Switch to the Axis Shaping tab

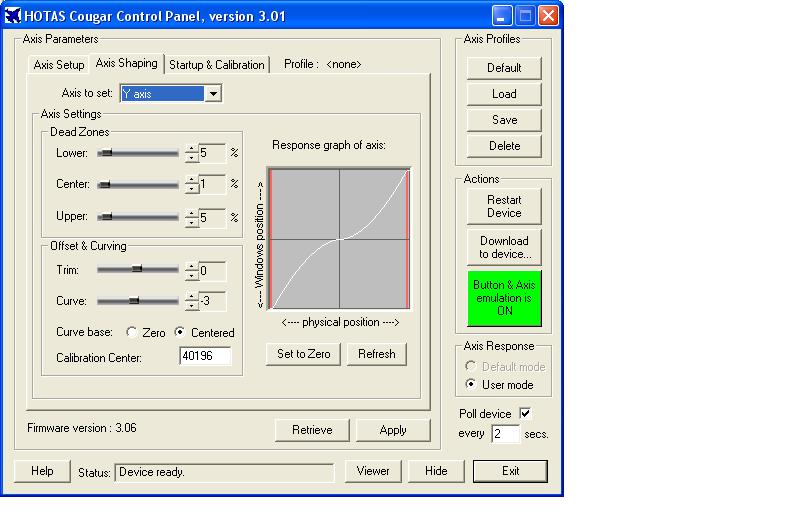point(127,63)
